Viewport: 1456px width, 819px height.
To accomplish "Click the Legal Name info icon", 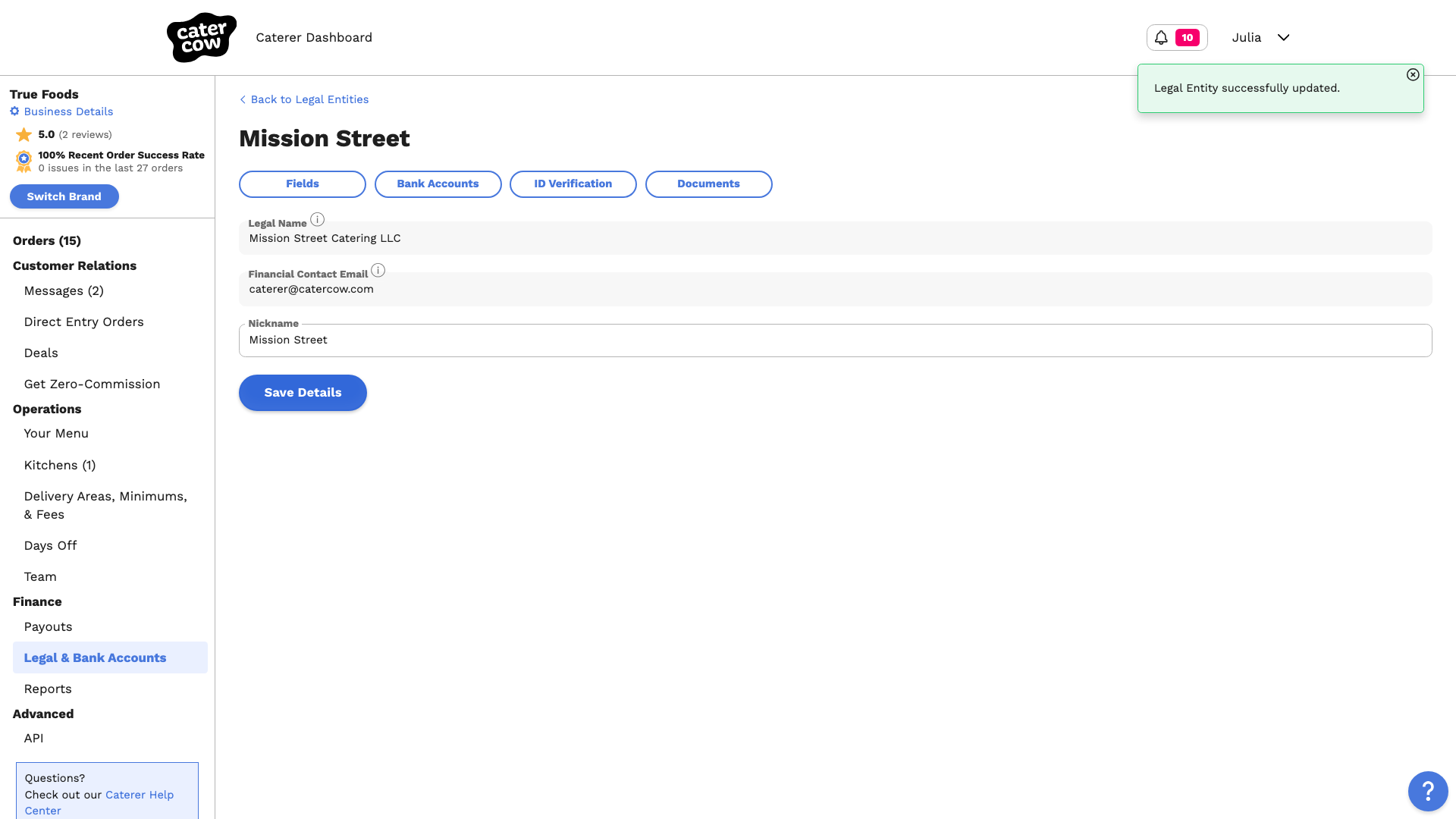I will [x=317, y=219].
